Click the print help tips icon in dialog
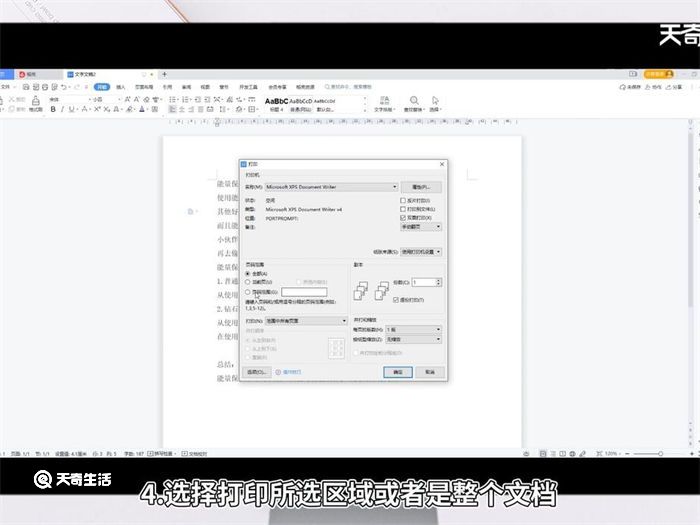The width and height of the screenshot is (700, 525). click(x=278, y=372)
